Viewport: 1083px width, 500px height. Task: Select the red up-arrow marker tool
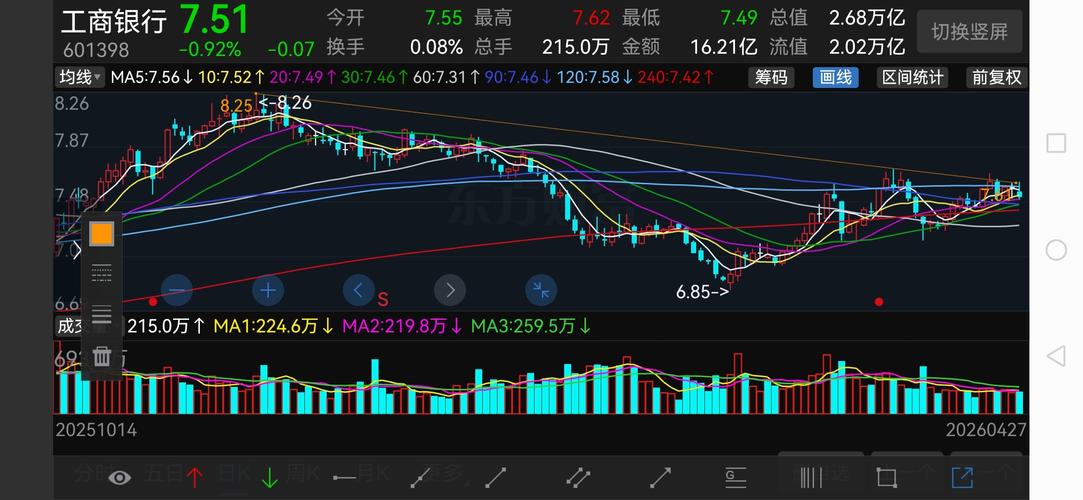[x=195, y=477]
